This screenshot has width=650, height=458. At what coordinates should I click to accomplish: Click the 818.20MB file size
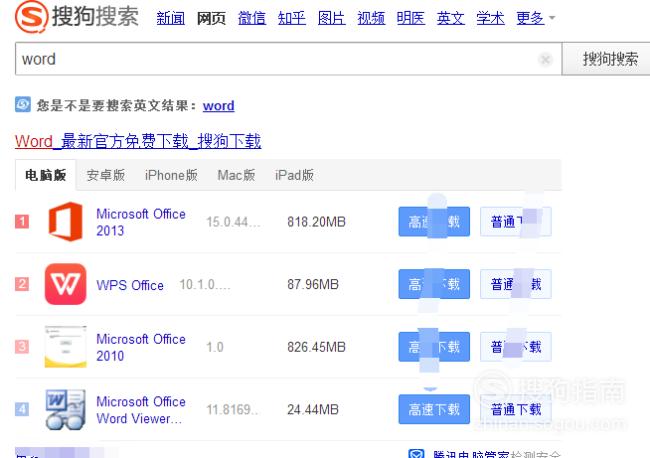tap(316, 222)
